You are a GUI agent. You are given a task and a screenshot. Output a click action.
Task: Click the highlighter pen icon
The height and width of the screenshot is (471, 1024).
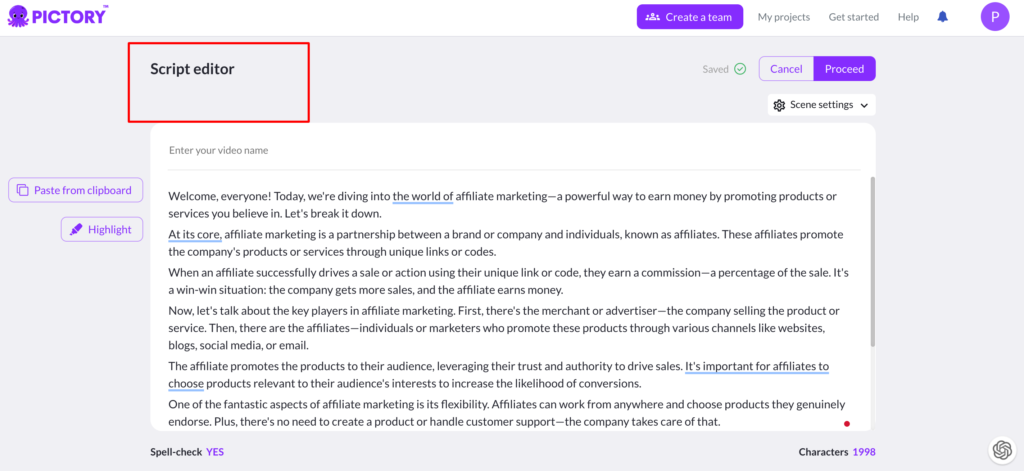click(76, 230)
